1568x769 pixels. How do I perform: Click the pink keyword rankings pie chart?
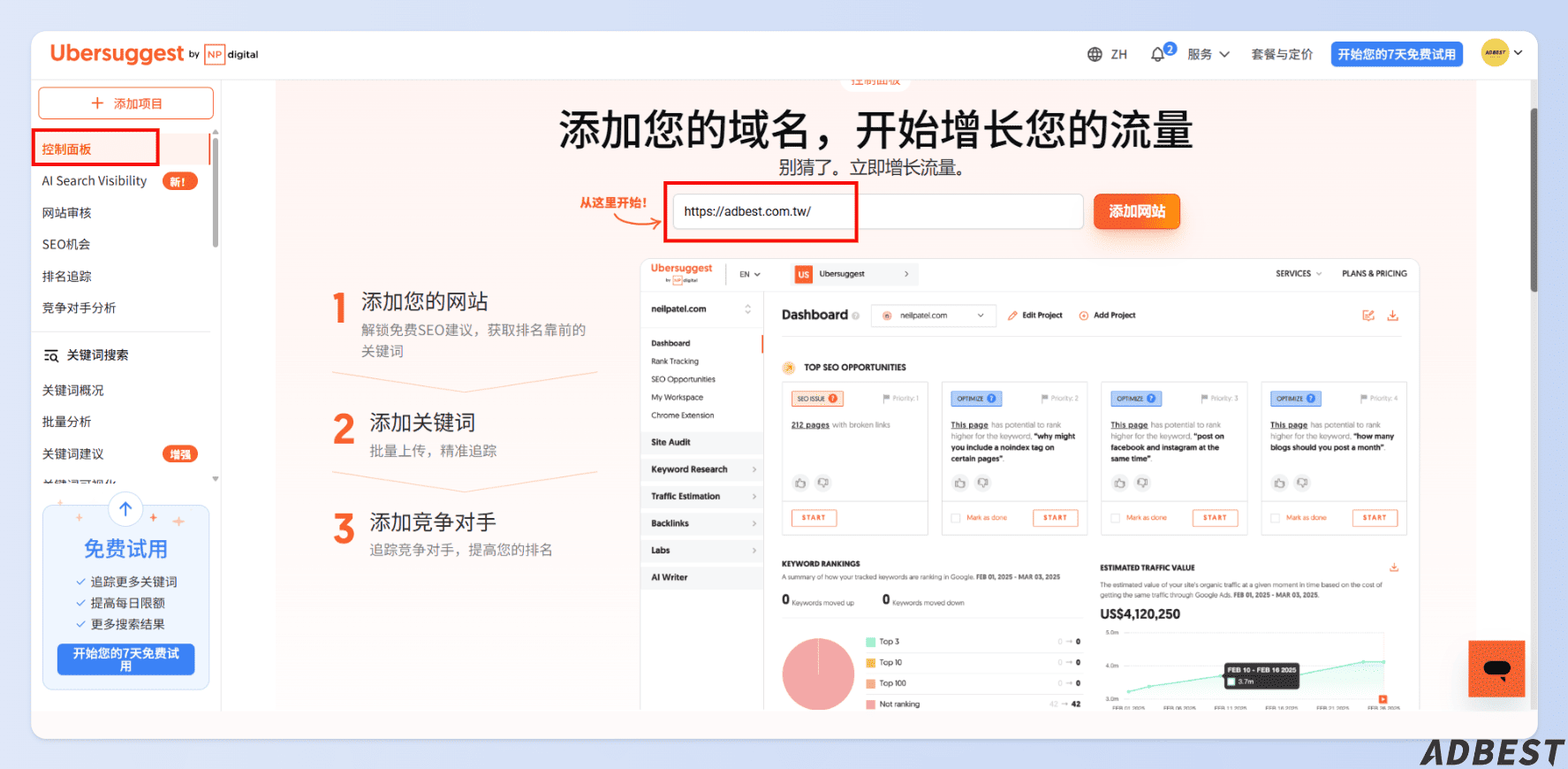pos(818,674)
